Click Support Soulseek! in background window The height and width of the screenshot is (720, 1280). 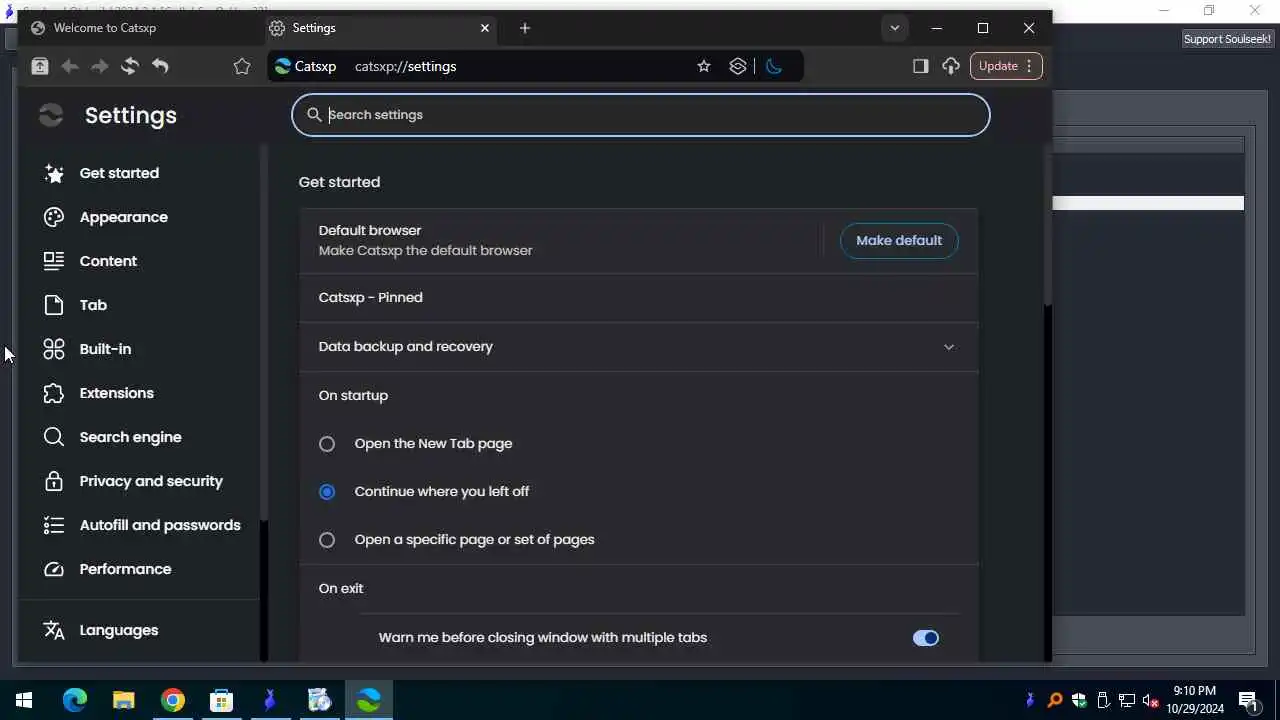click(x=1227, y=39)
